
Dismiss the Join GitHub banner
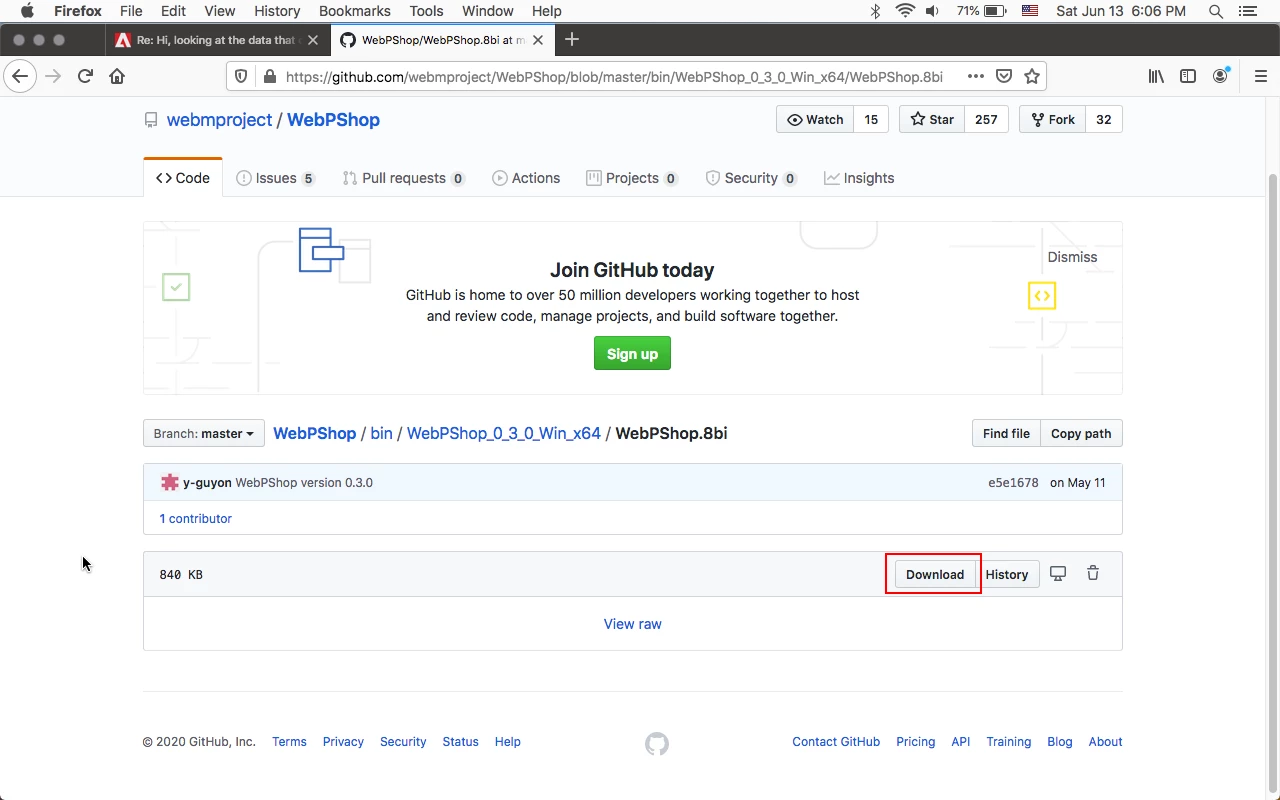[1072, 257]
